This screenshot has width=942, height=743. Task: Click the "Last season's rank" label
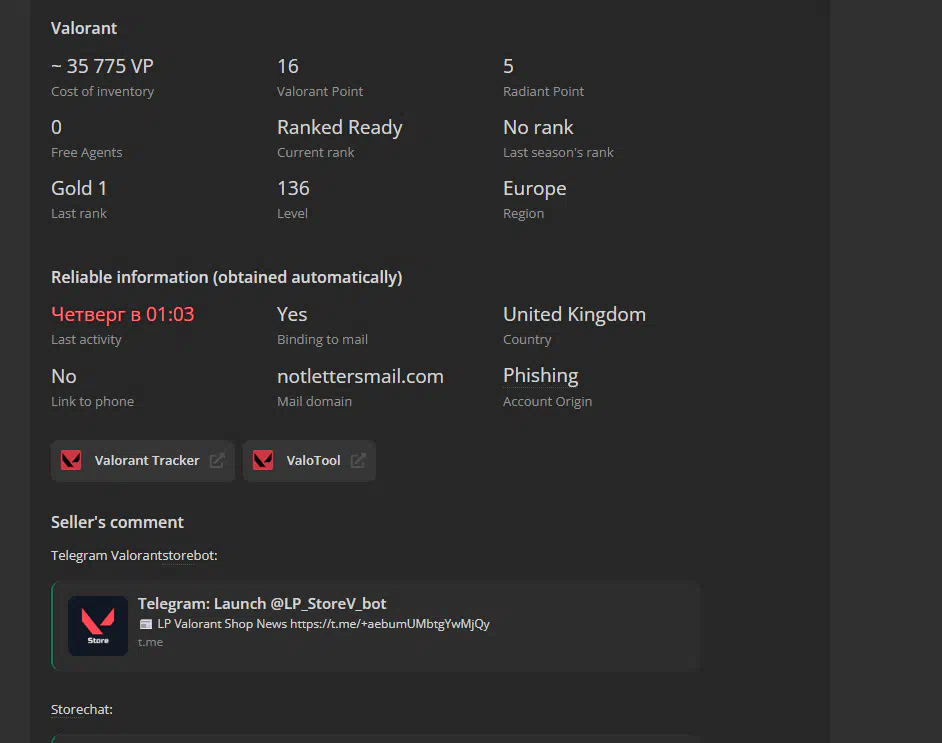pos(558,153)
